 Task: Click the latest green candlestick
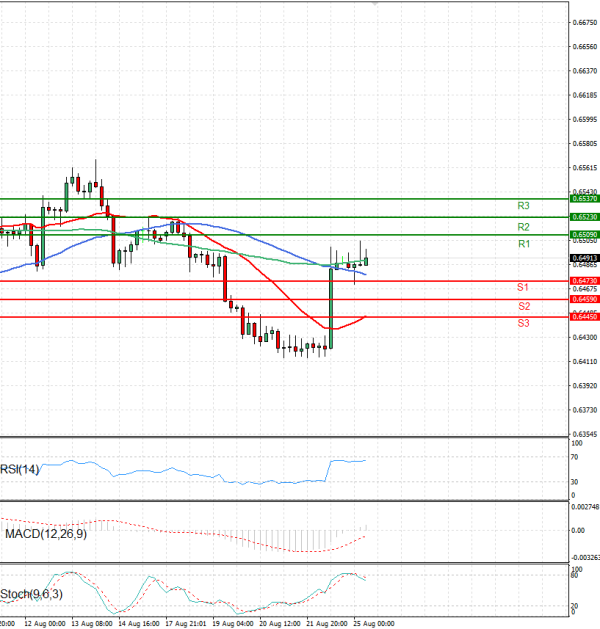pos(366,261)
